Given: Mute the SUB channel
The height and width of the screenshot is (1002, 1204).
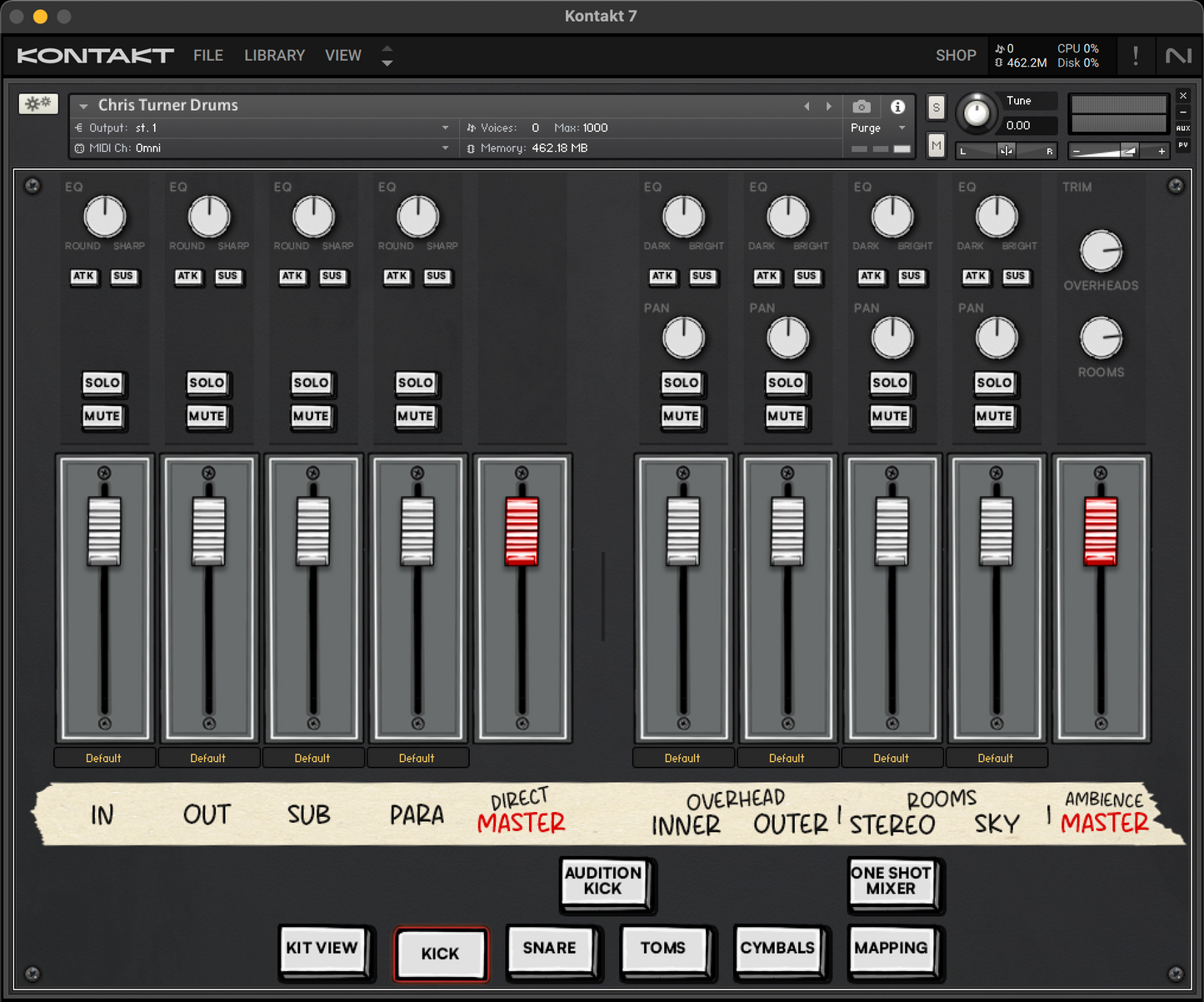Looking at the screenshot, I should (311, 416).
